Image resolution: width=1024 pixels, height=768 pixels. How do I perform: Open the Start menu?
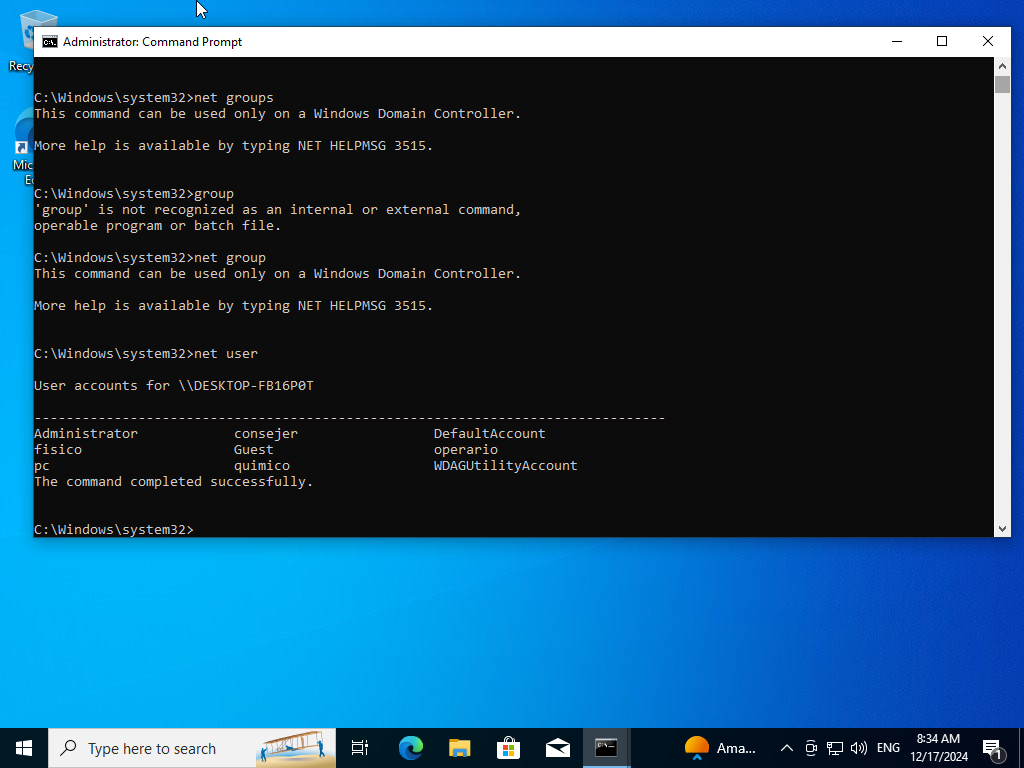[22, 747]
